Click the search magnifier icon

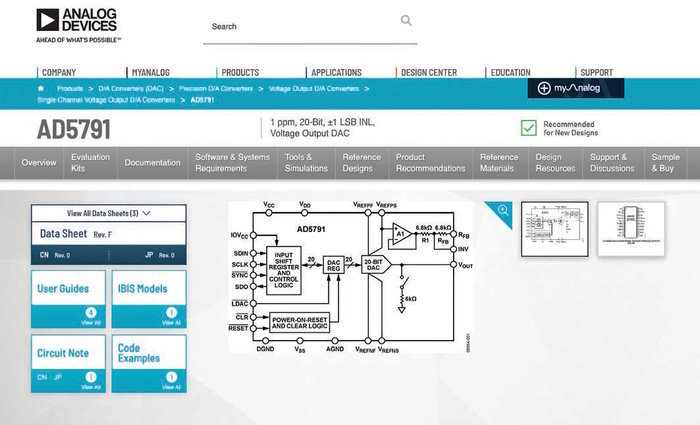406,20
